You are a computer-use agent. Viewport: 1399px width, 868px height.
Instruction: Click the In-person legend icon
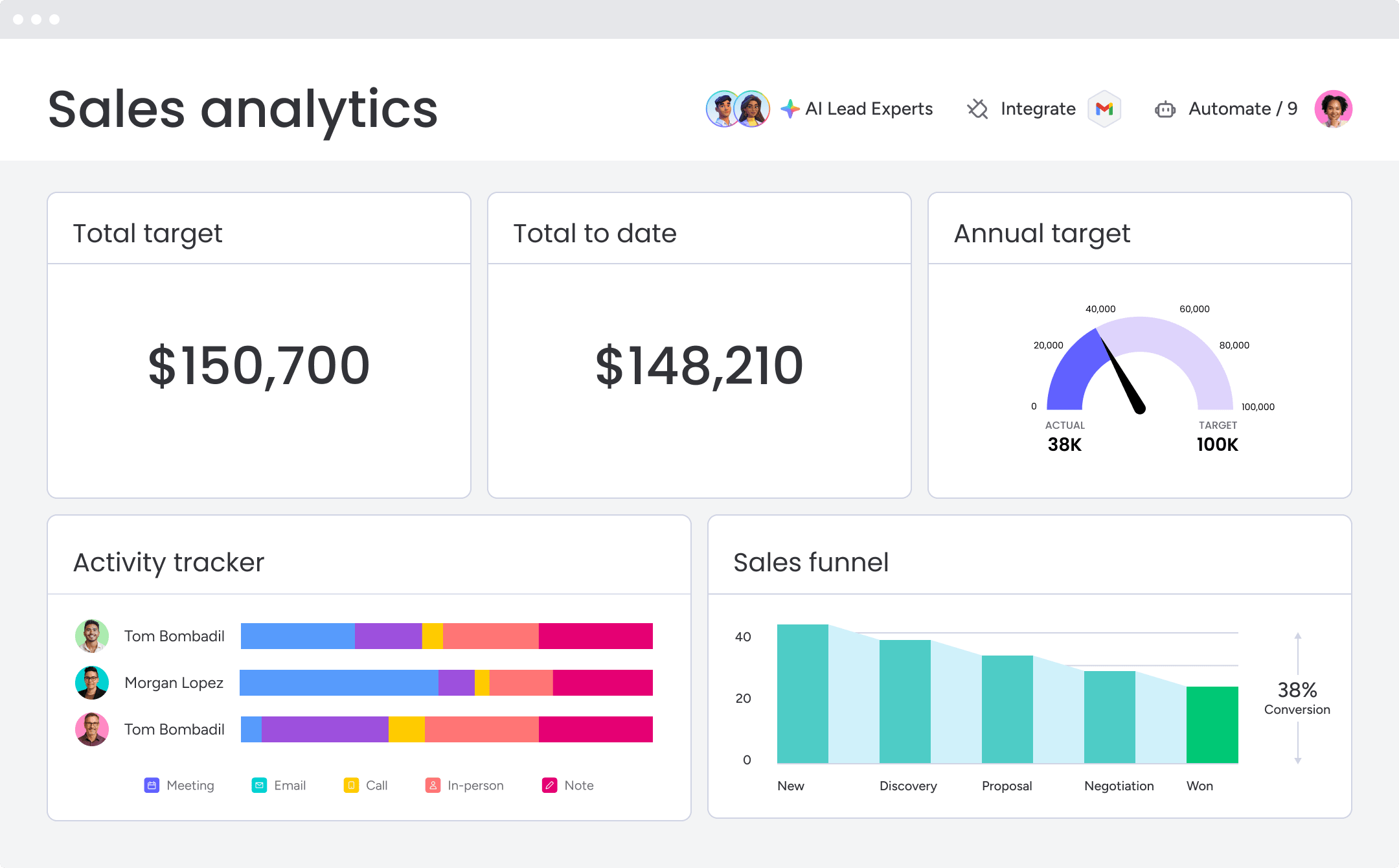tap(433, 785)
